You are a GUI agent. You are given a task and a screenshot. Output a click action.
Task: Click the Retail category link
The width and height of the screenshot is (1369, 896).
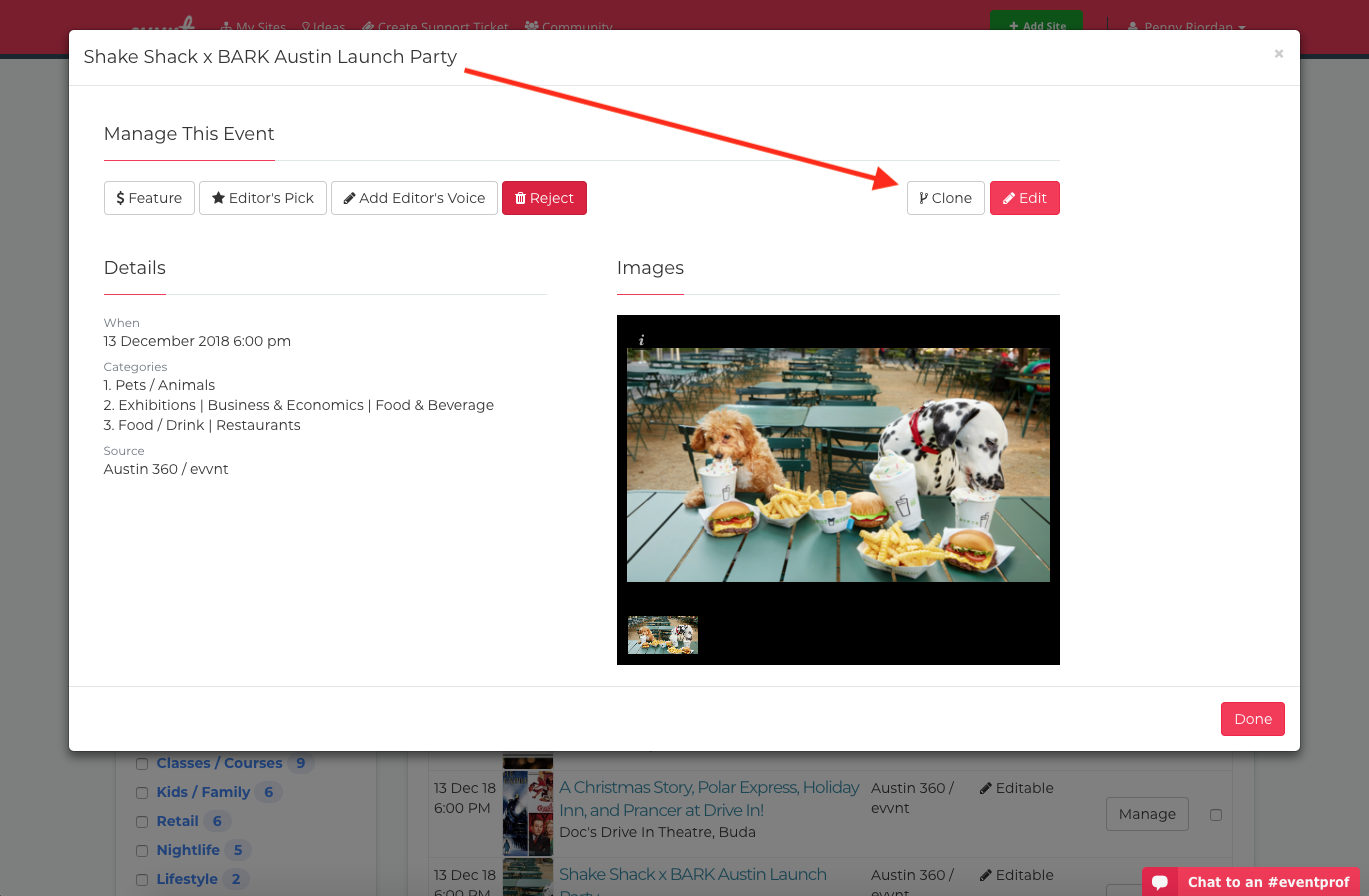click(x=177, y=821)
